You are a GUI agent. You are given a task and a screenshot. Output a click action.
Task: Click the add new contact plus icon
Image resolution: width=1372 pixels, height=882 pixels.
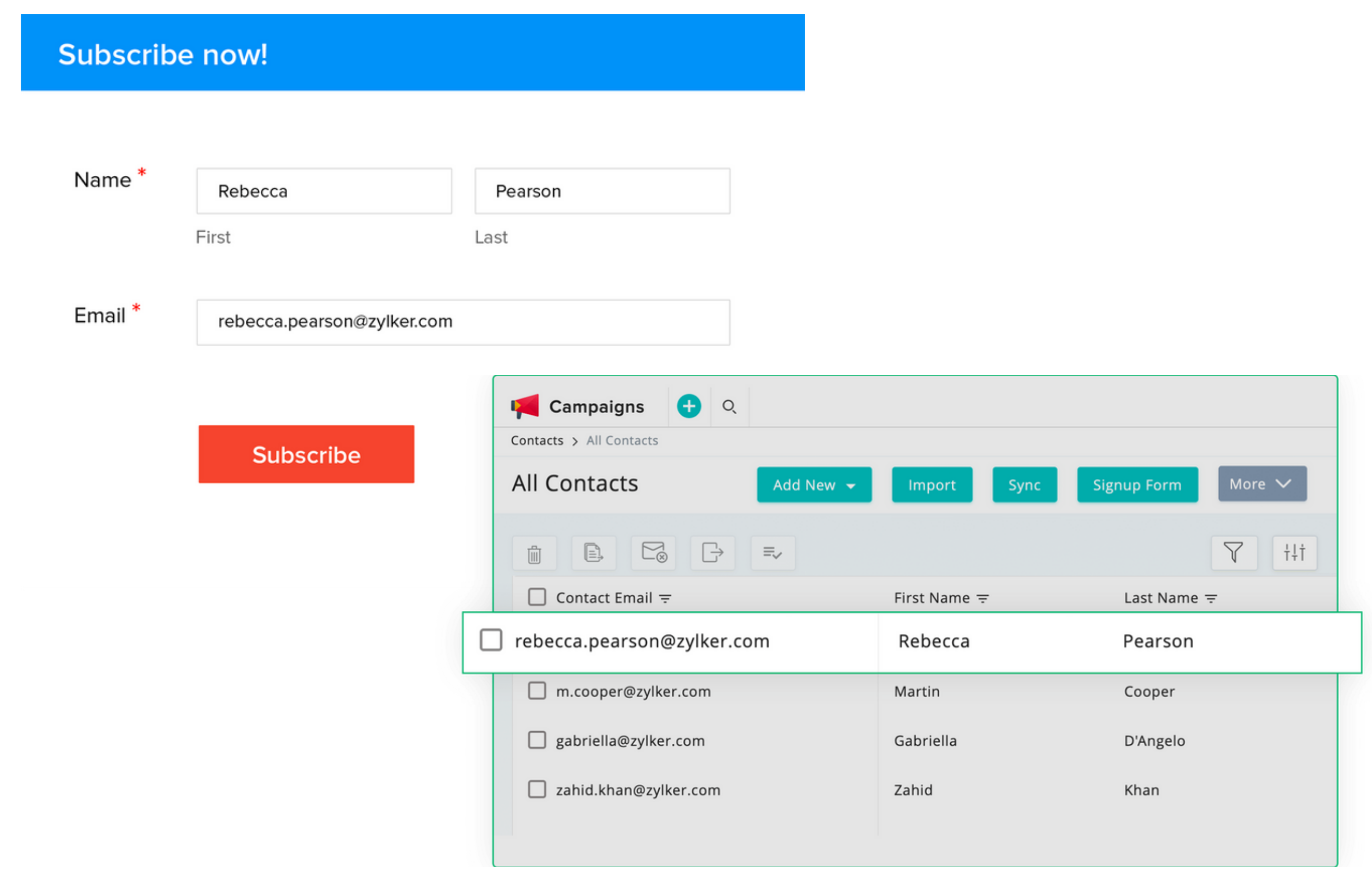689,405
